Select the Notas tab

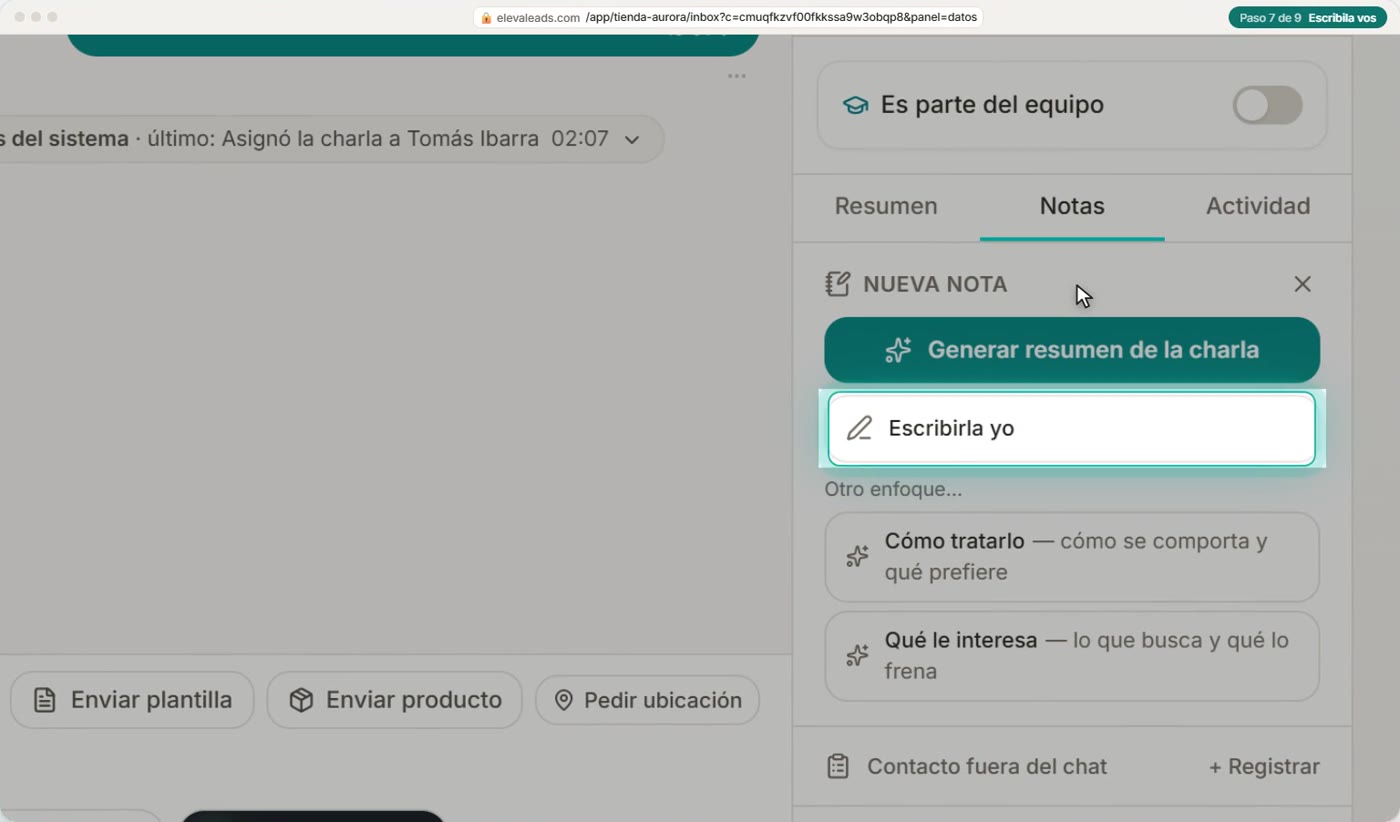tap(1072, 206)
